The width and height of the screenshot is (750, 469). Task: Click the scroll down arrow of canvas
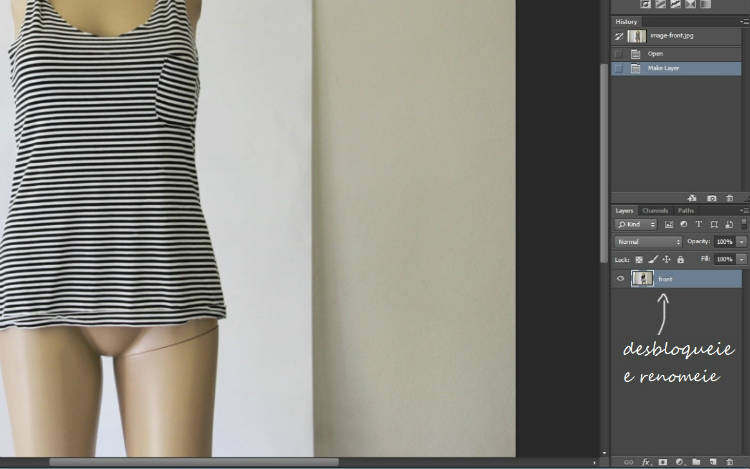coord(604,452)
